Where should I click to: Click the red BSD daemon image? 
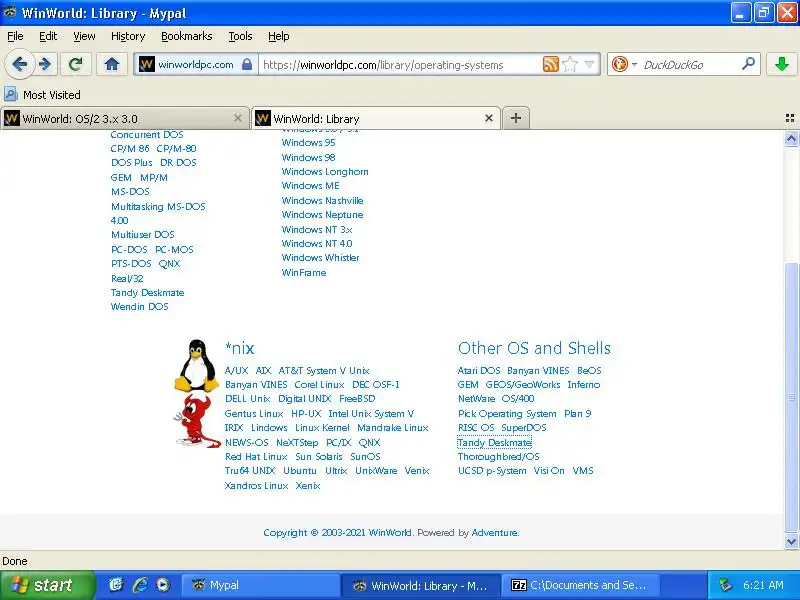195,420
